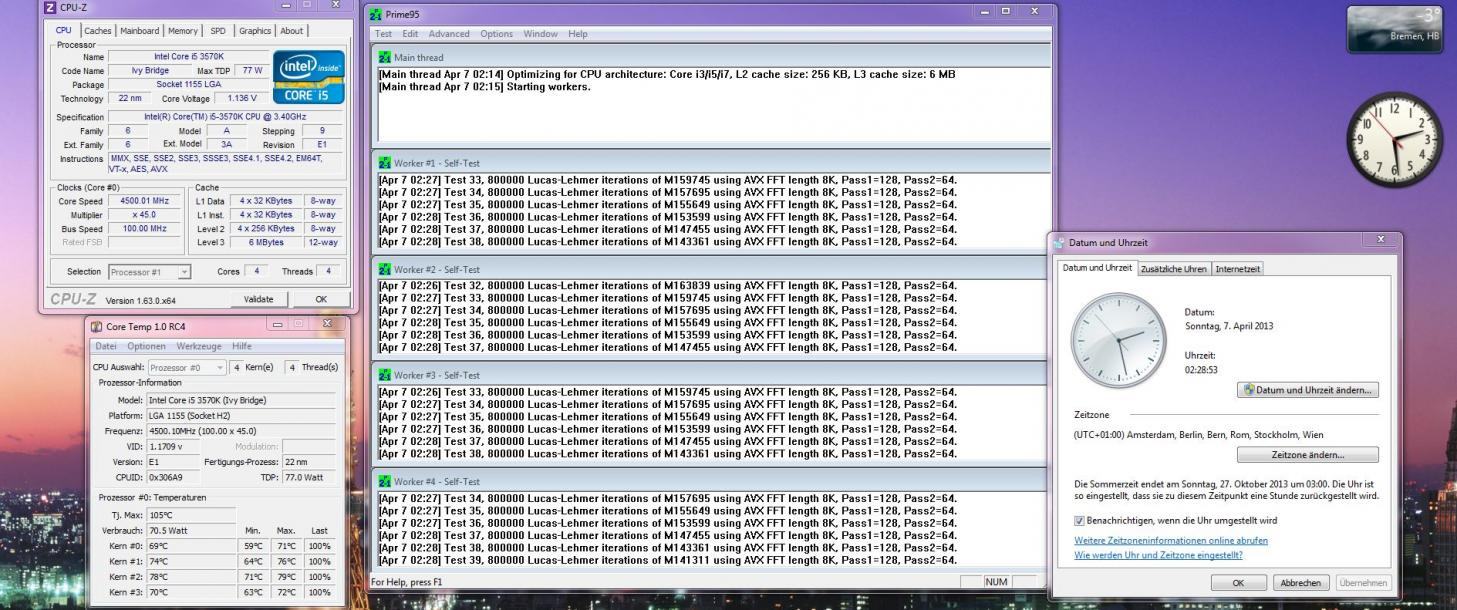Click the CPU-Z Name field Intel Core i5 3570K

(x=189, y=57)
